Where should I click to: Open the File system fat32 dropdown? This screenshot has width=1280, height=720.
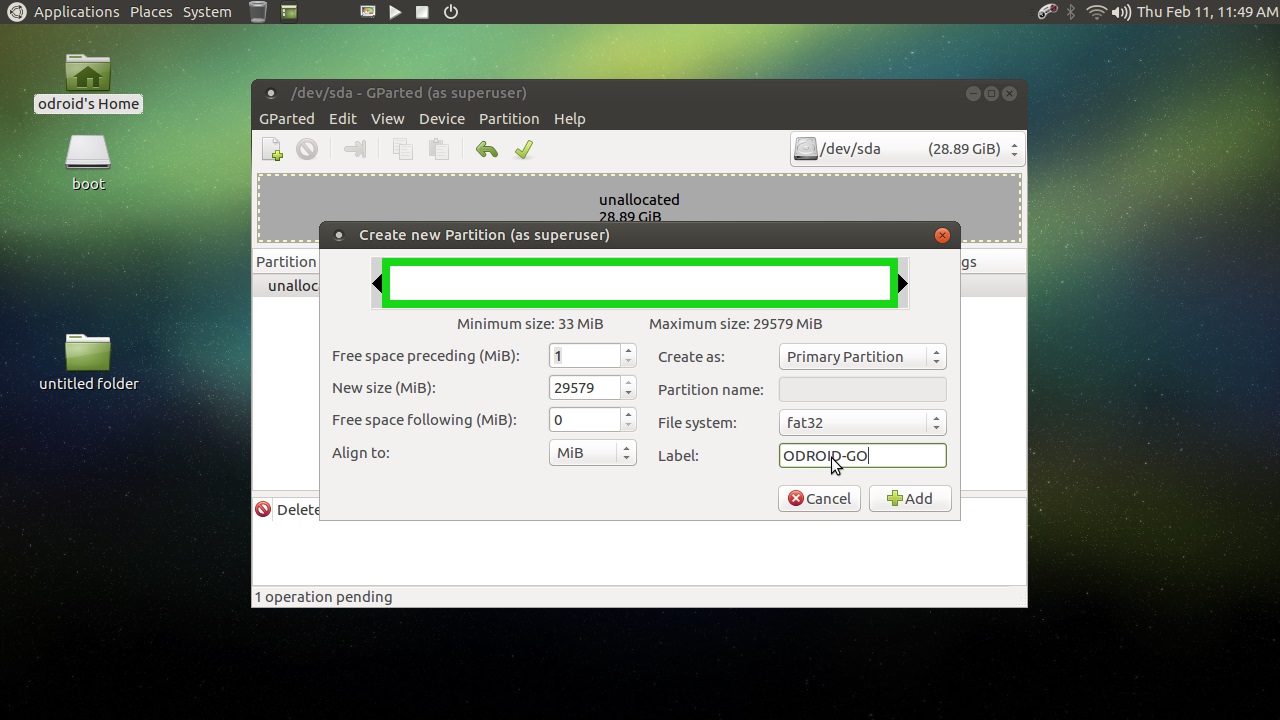pyautogui.click(x=862, y=423)
